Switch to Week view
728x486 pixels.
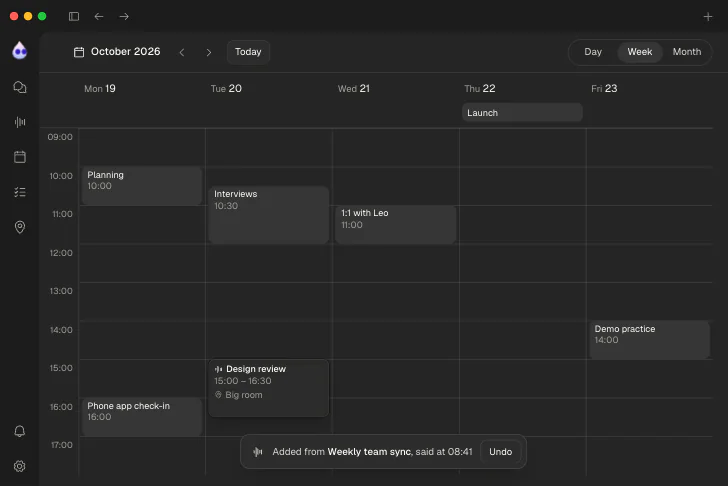639,52
